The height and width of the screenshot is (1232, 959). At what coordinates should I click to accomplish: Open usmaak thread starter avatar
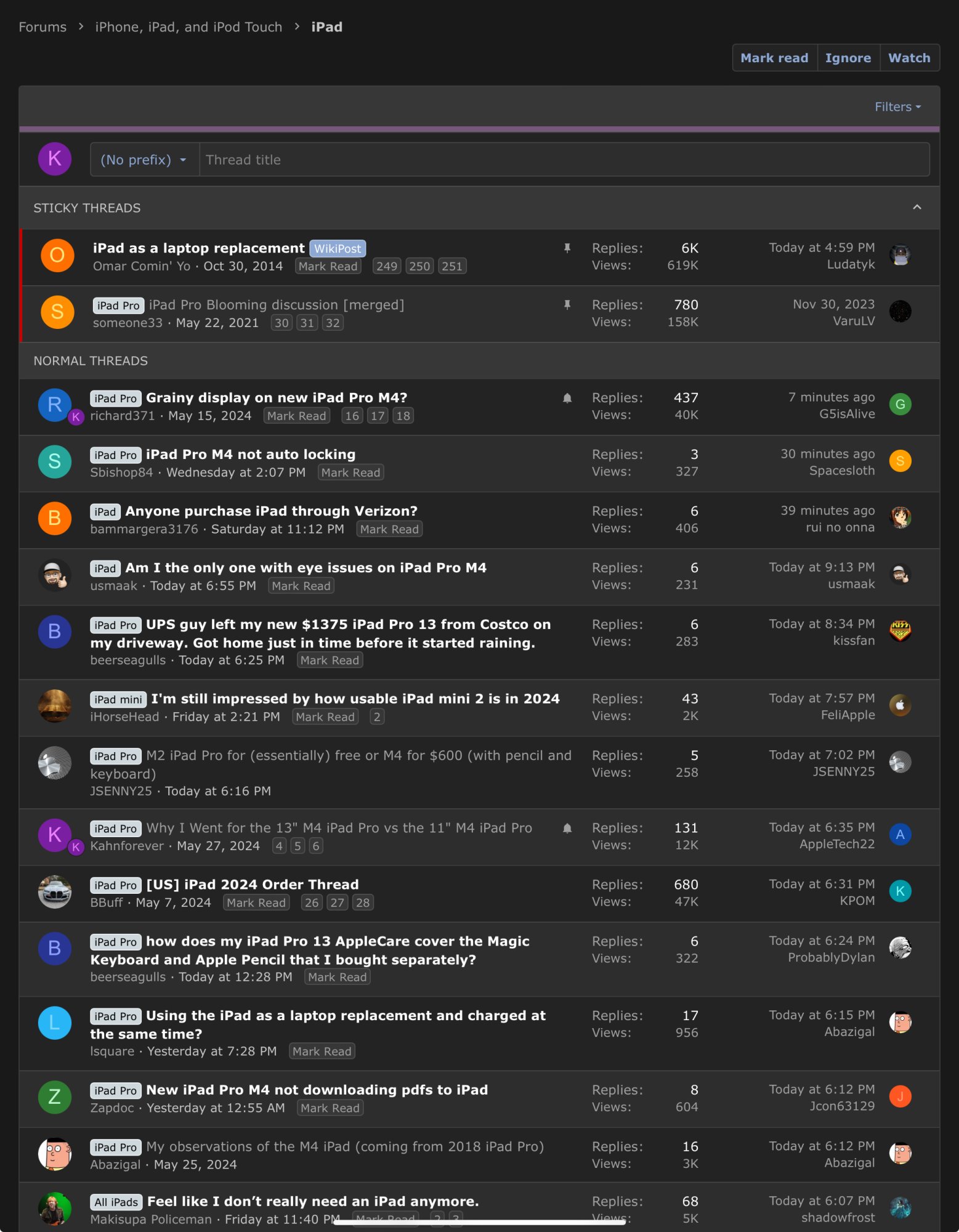point(55,575)
